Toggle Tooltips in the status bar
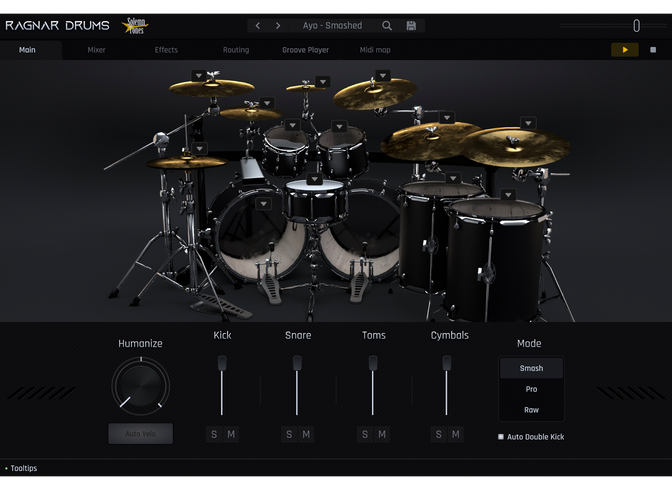Screen dimensions: 672x490 pyautogui.click(x=21, y=468)
